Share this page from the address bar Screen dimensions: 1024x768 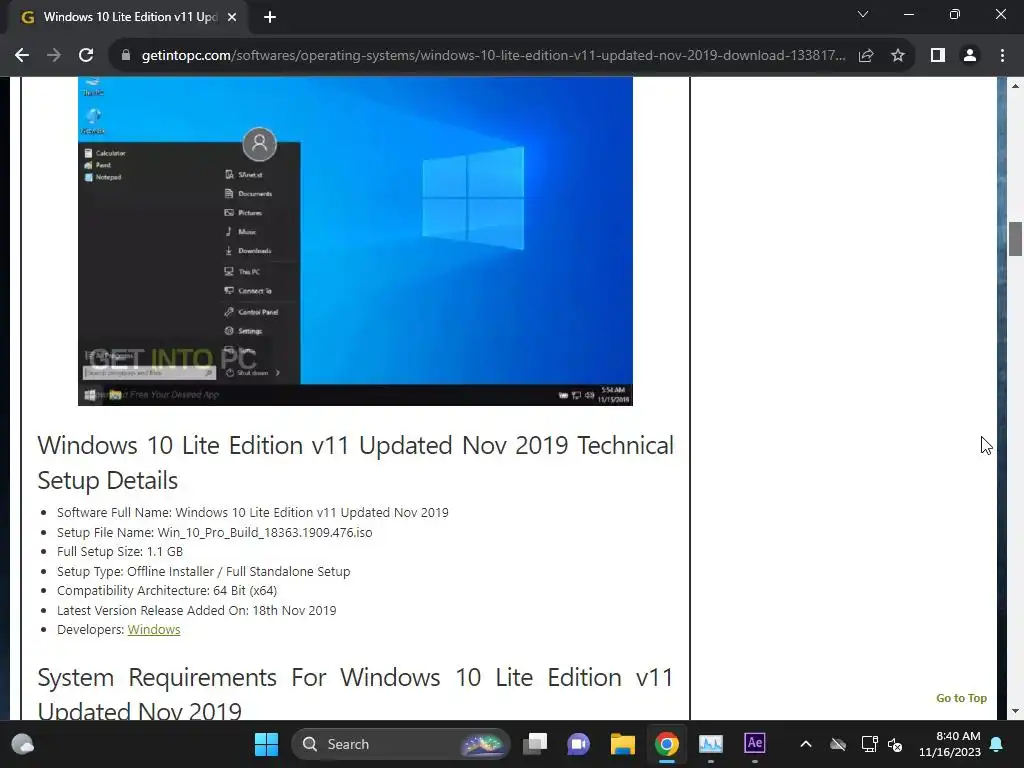point(866,56)
